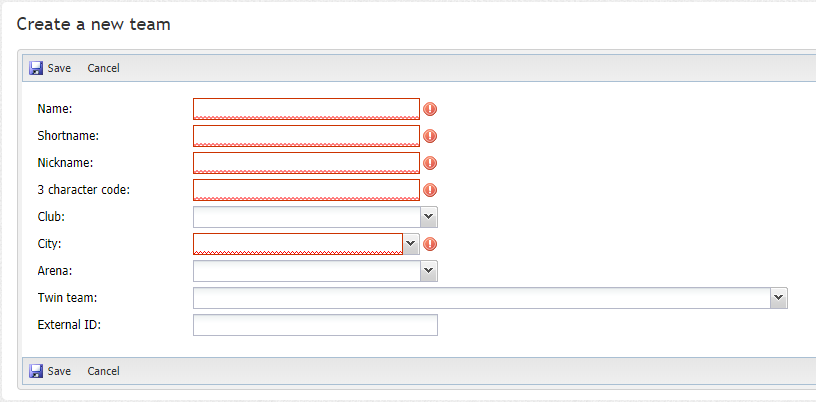Click the warning icon beside Nickname field
The image size is (816, 402).
(x=430, y=163)
